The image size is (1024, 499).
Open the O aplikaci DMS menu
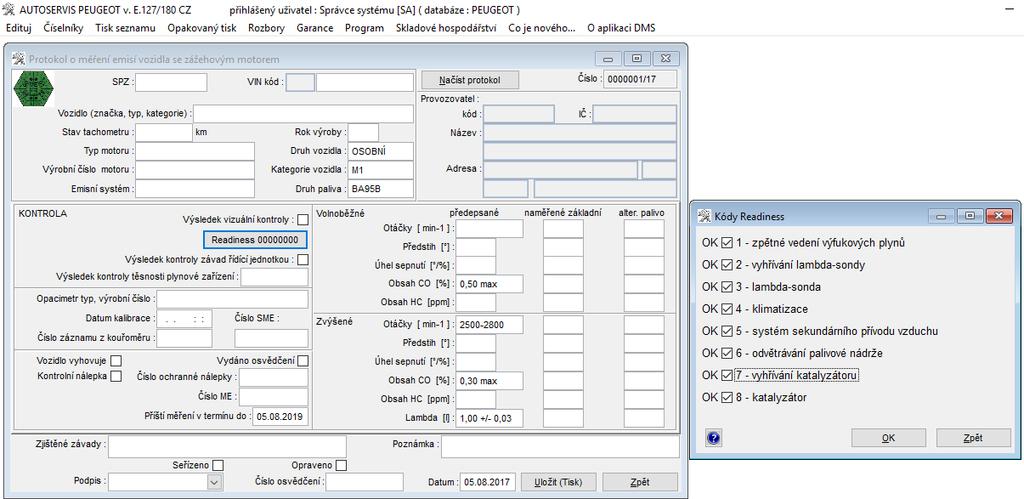621,28
